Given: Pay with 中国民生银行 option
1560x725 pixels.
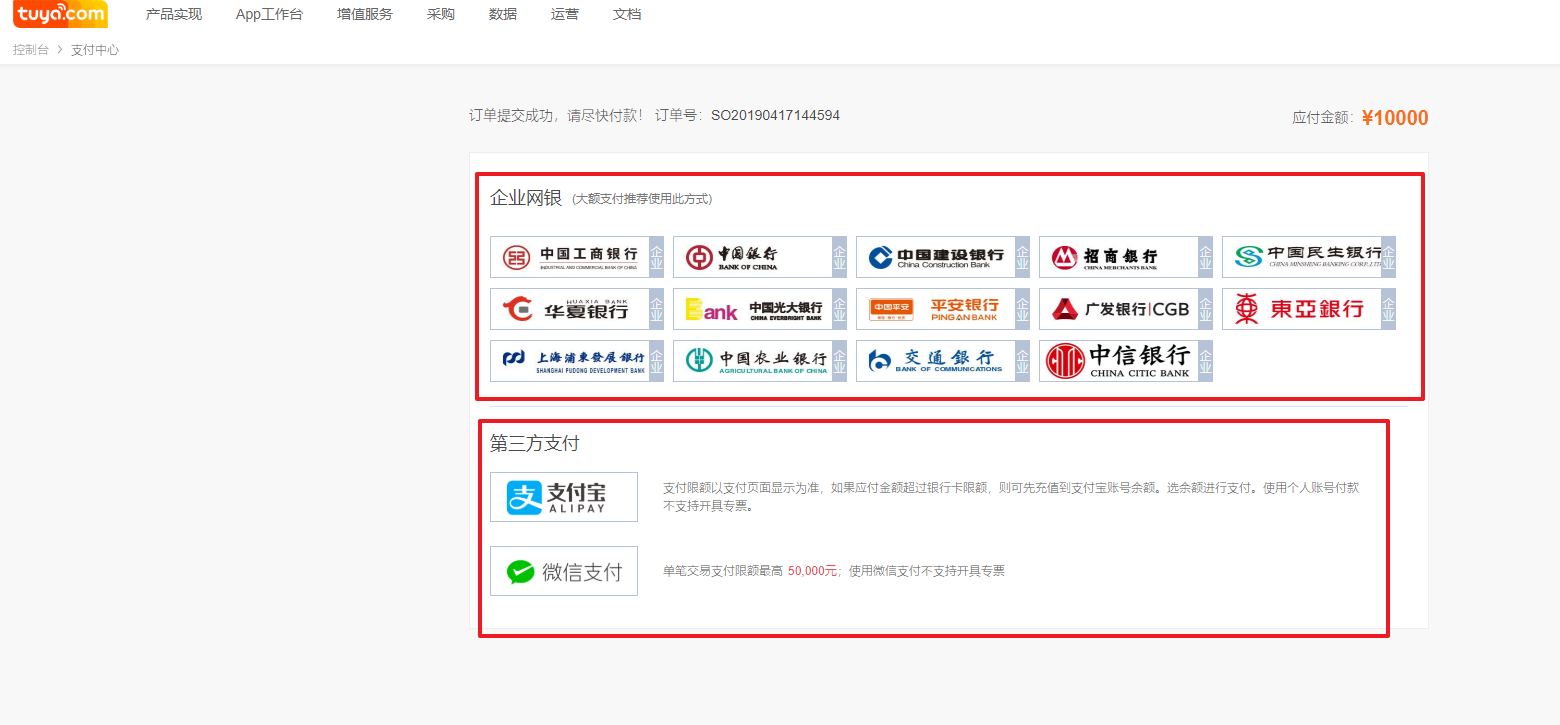Looking at the screenshot, I should [x=1309, y=257].
